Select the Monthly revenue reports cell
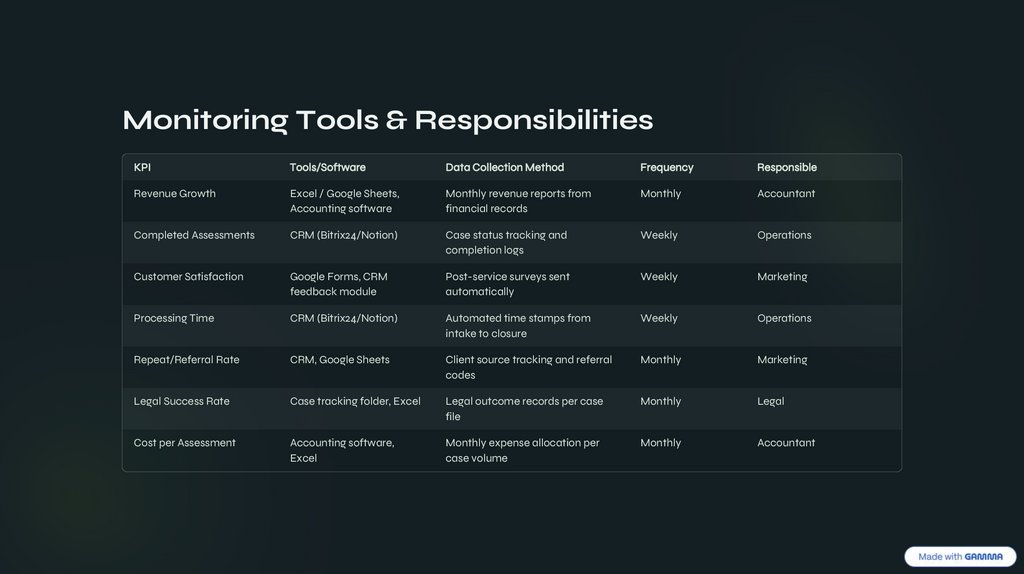The width and height of the screenshot is (1024, 574). (517, 201)
